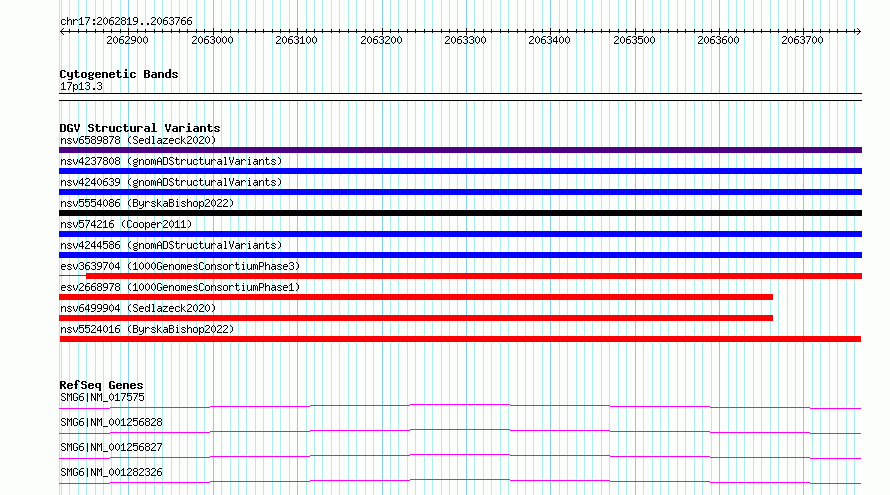Screen dimensions: 890x495
Task: Click ruler position 2063100
Action: point(296,40)
